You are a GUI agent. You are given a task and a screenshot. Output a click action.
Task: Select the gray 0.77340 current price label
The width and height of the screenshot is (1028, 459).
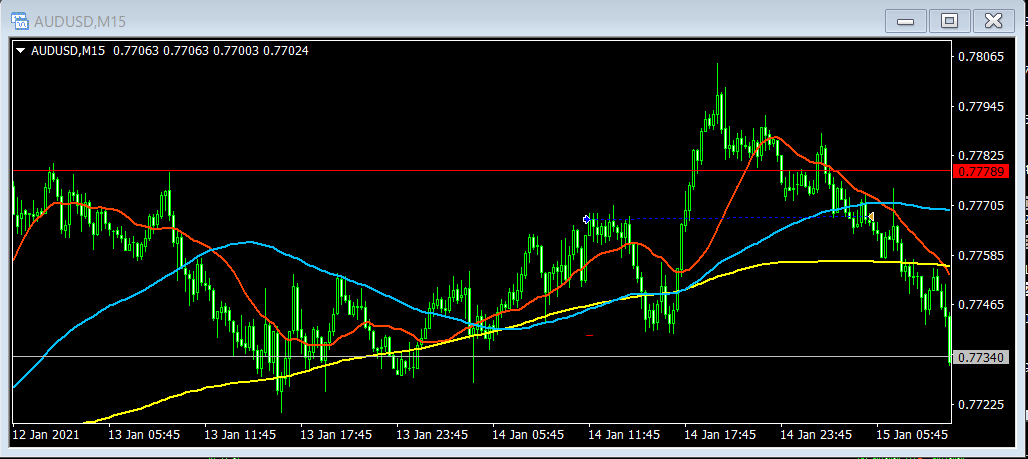(981, 357)
